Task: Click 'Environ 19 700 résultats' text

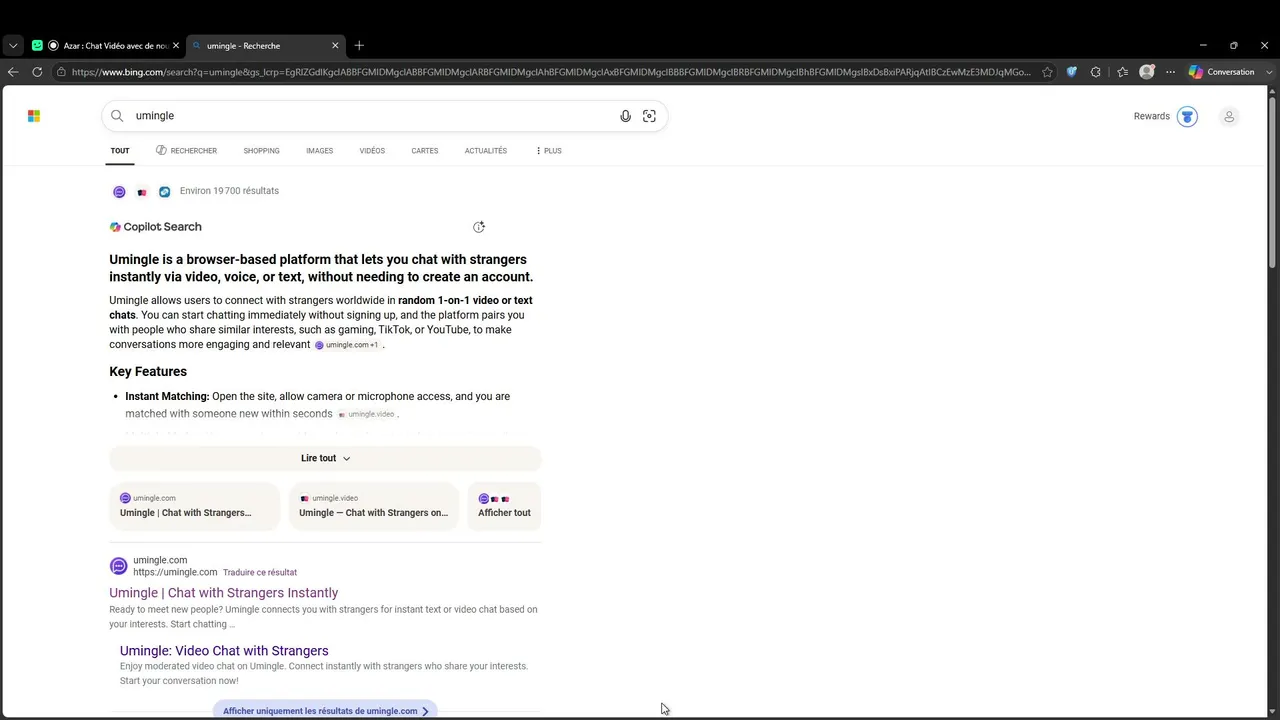Action: pyautogui.click(x=229, y=191)
